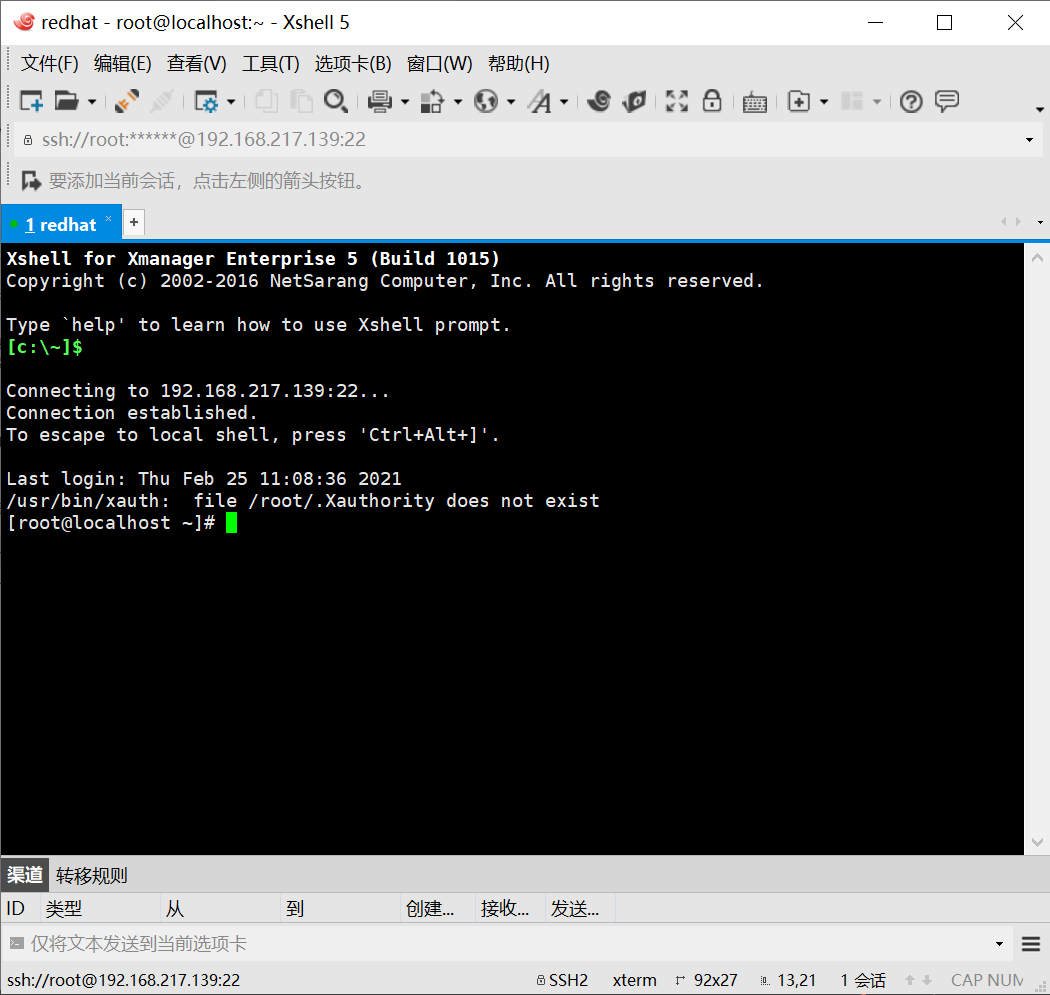Open session Properties gear icon
Screen dimensions: 1050x995
coord(206,102)
